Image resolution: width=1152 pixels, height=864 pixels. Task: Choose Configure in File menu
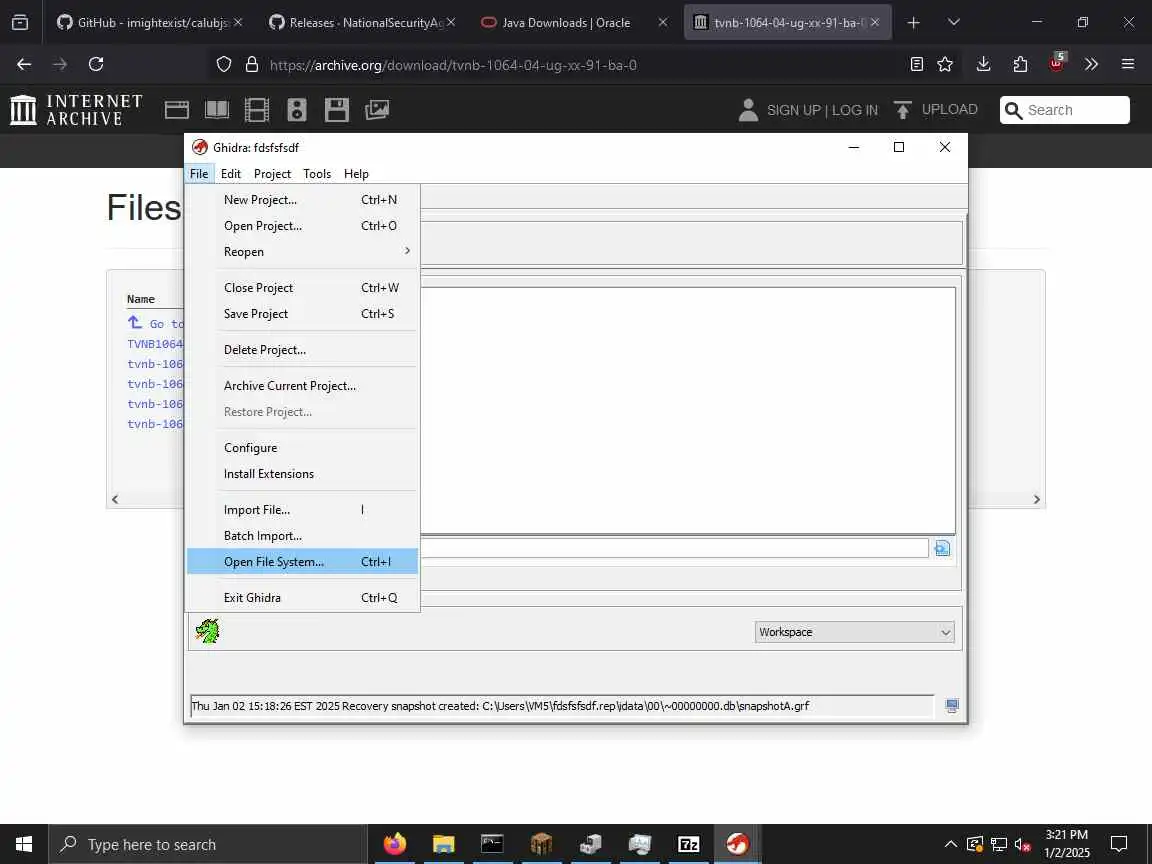click(x=302, y=448)
